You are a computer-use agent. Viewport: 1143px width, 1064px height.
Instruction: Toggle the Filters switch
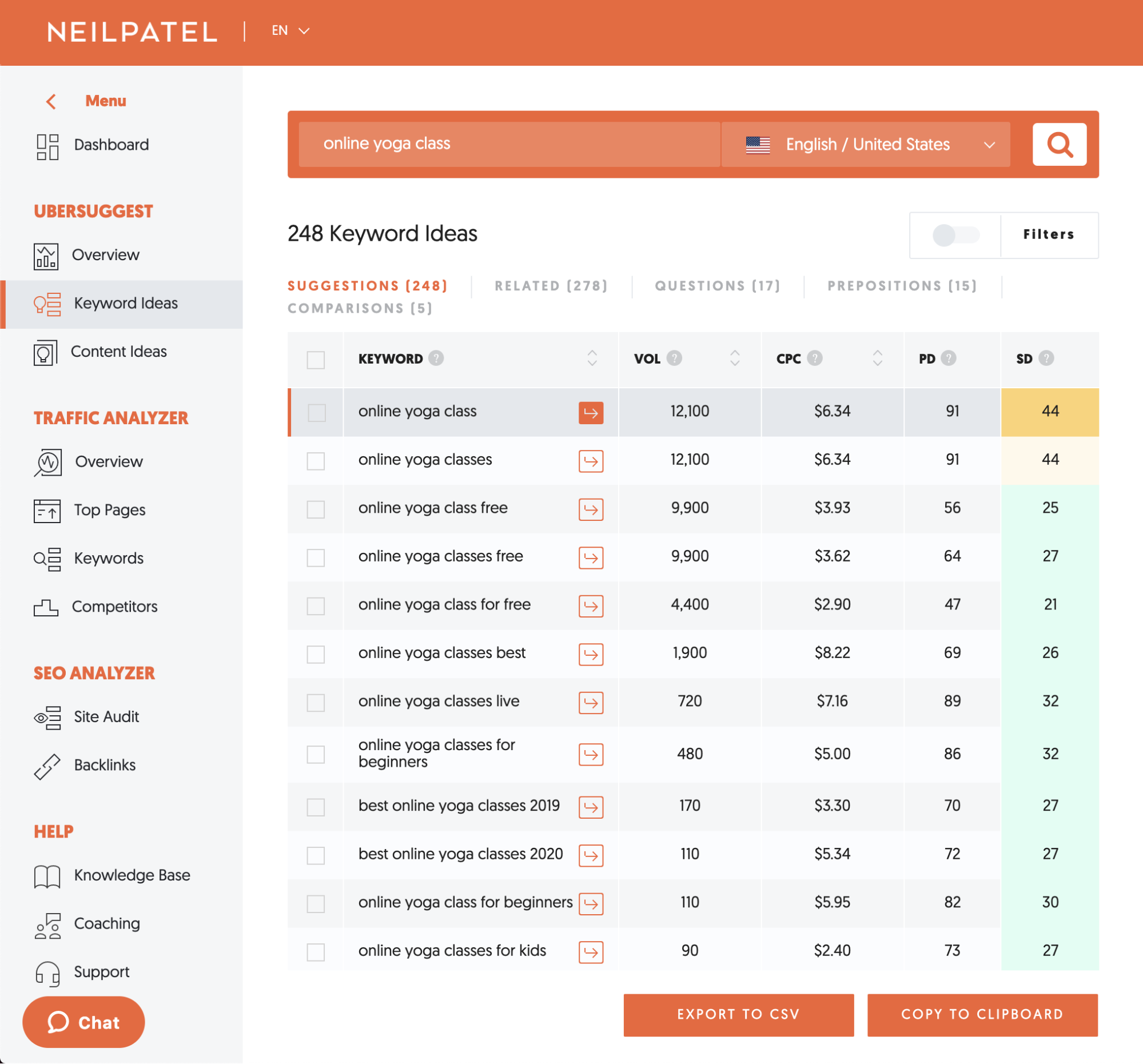[955, 235]
